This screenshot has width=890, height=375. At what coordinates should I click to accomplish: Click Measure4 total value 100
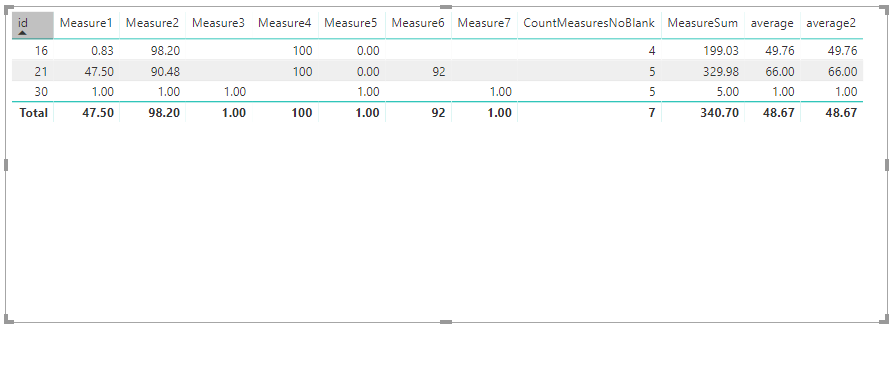pos(303,113)
